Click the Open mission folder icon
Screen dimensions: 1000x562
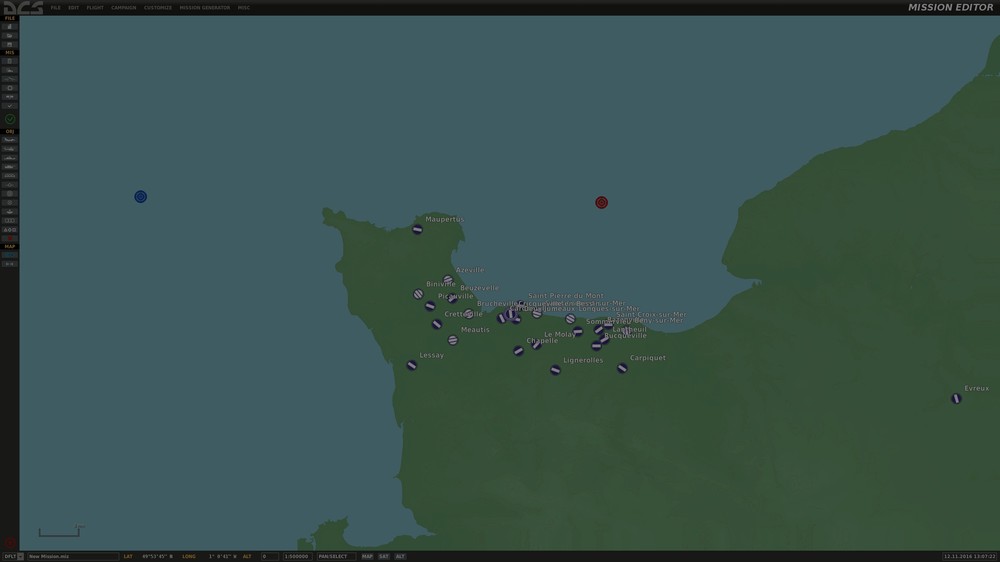click(x=10, y=36)
